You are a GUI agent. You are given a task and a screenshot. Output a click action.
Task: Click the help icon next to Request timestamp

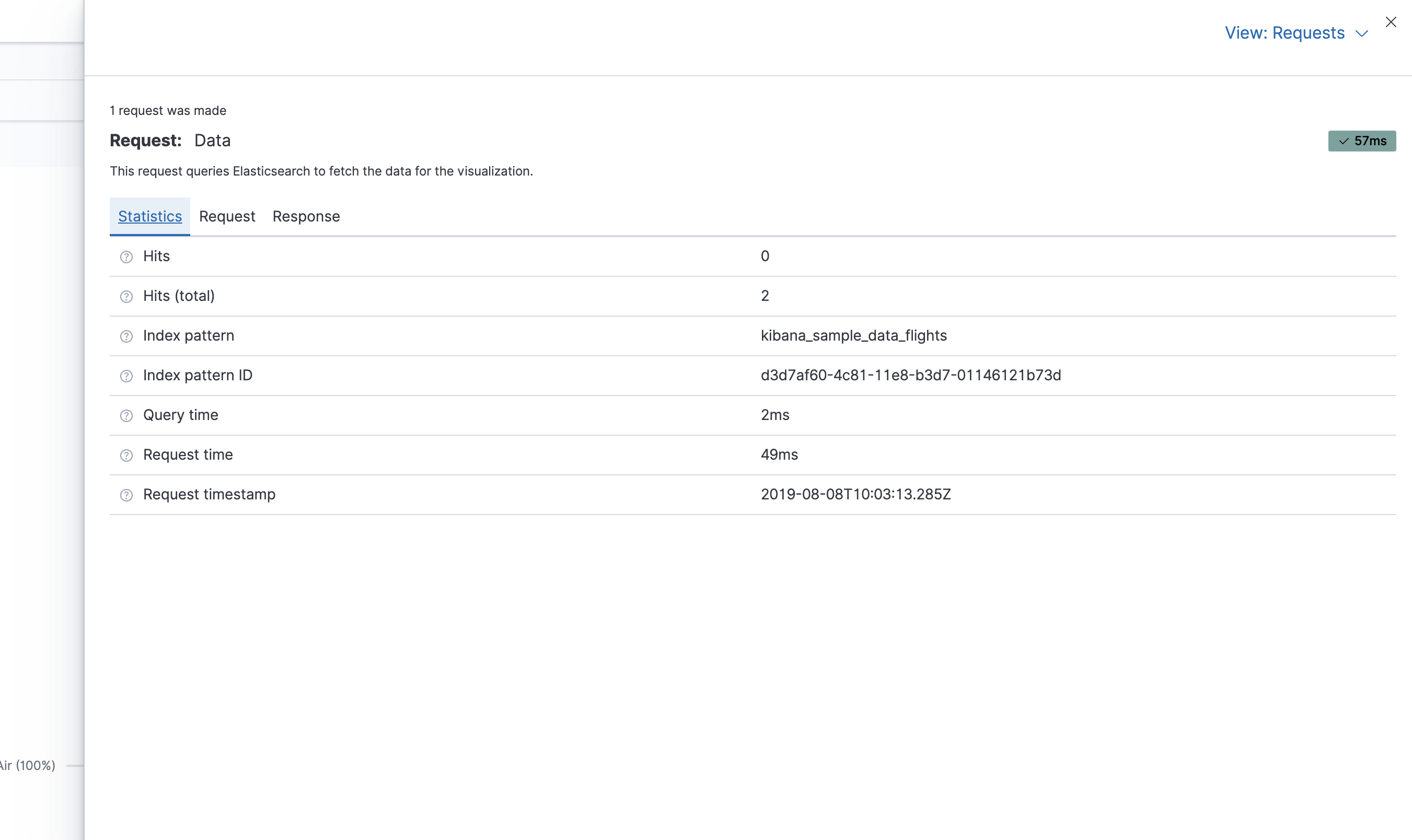coord(126,495)
